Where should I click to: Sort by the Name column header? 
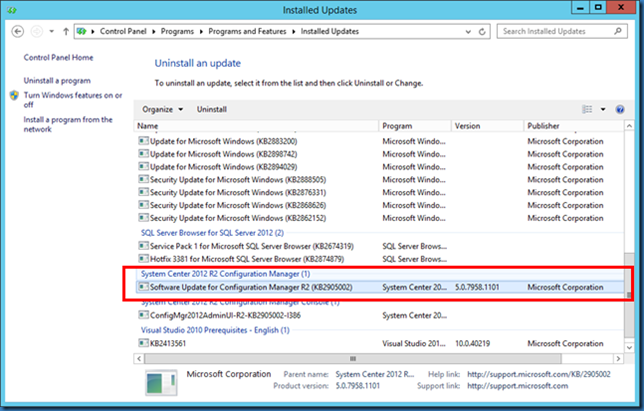pos(256,126)
